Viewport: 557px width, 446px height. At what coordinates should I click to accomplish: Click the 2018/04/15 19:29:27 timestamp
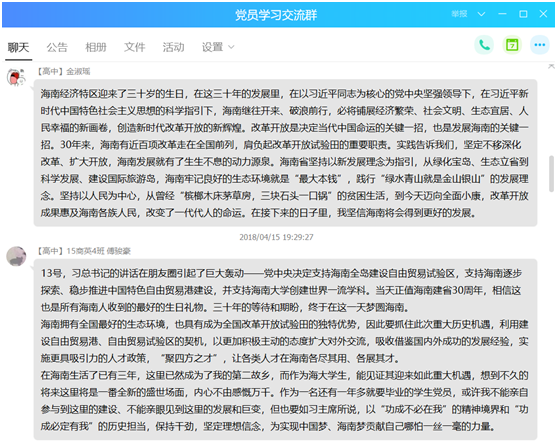(x=276, y=237)
